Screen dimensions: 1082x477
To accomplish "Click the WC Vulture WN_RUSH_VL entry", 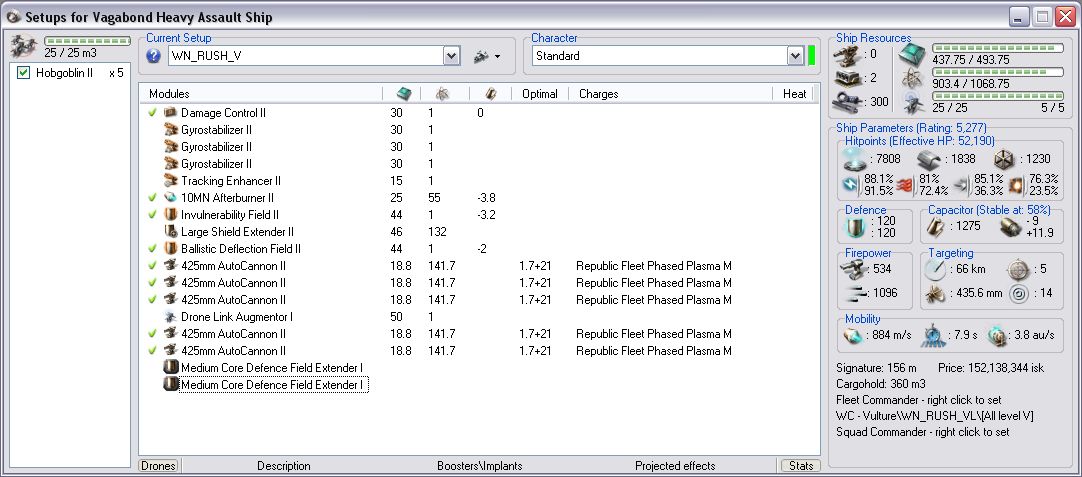I will point(934,416).
